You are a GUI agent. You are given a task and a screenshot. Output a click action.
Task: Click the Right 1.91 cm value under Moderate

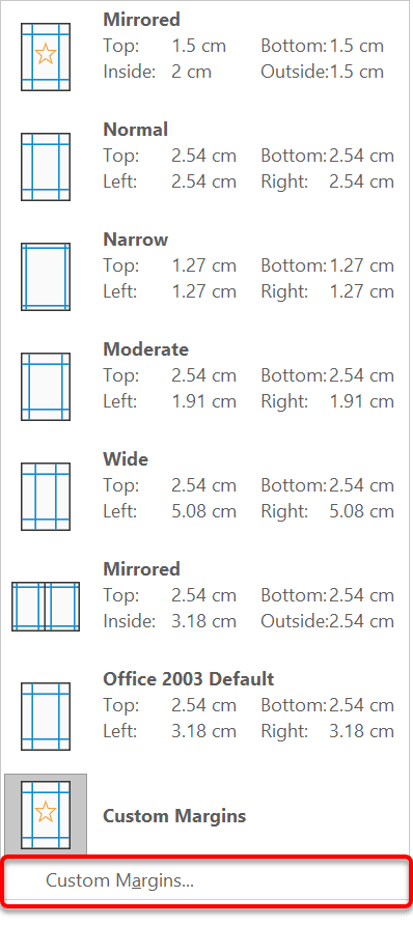pyautogui.click(x=361, y=401)
